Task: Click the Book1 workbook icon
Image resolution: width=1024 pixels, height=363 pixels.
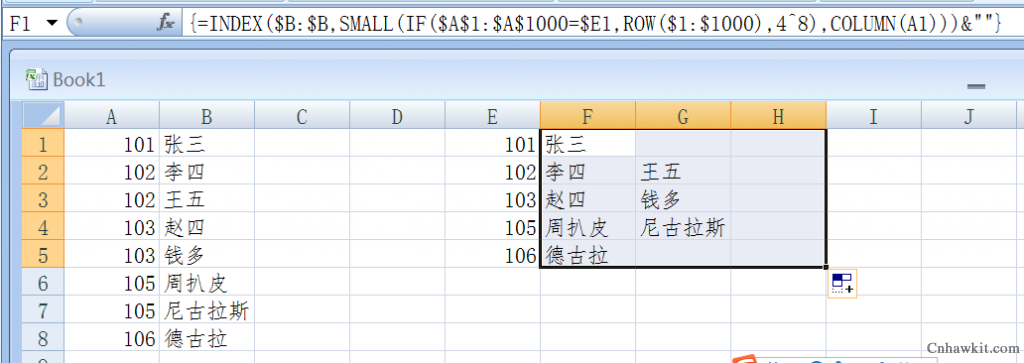Action: (x=36, y=79)
